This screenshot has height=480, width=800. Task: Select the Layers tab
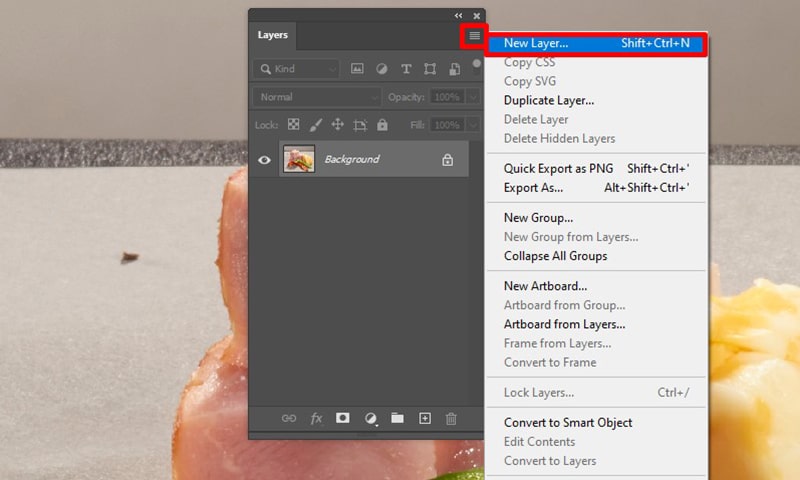tap(272, 35)
